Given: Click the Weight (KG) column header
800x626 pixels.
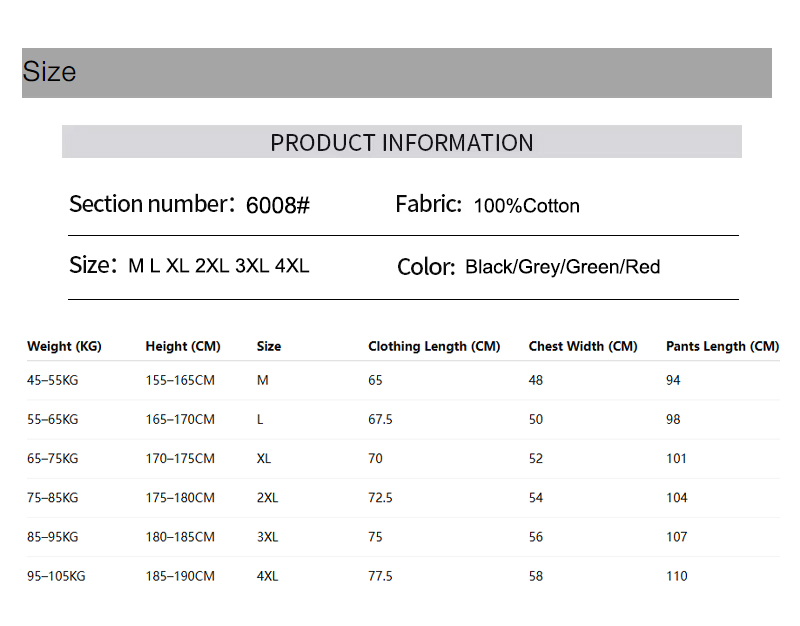Looking at the screenshot, I should 64,346.
